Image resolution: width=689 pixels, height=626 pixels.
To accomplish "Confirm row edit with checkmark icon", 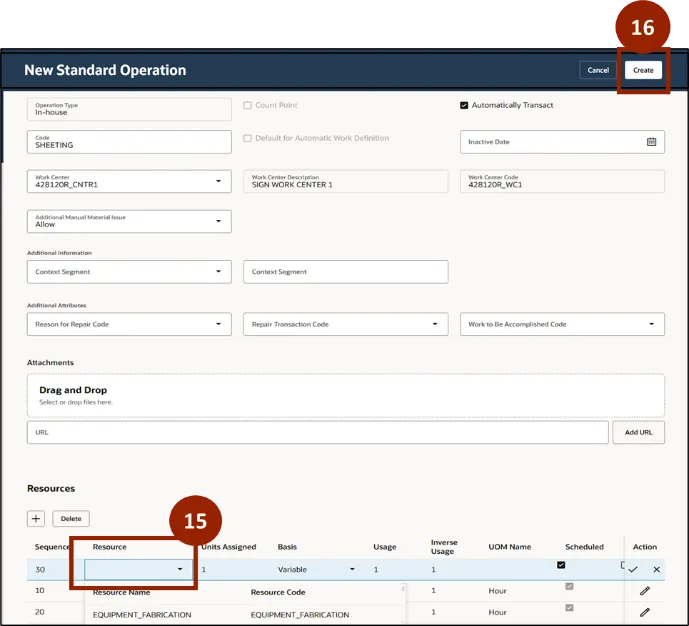I will point(633,569).
